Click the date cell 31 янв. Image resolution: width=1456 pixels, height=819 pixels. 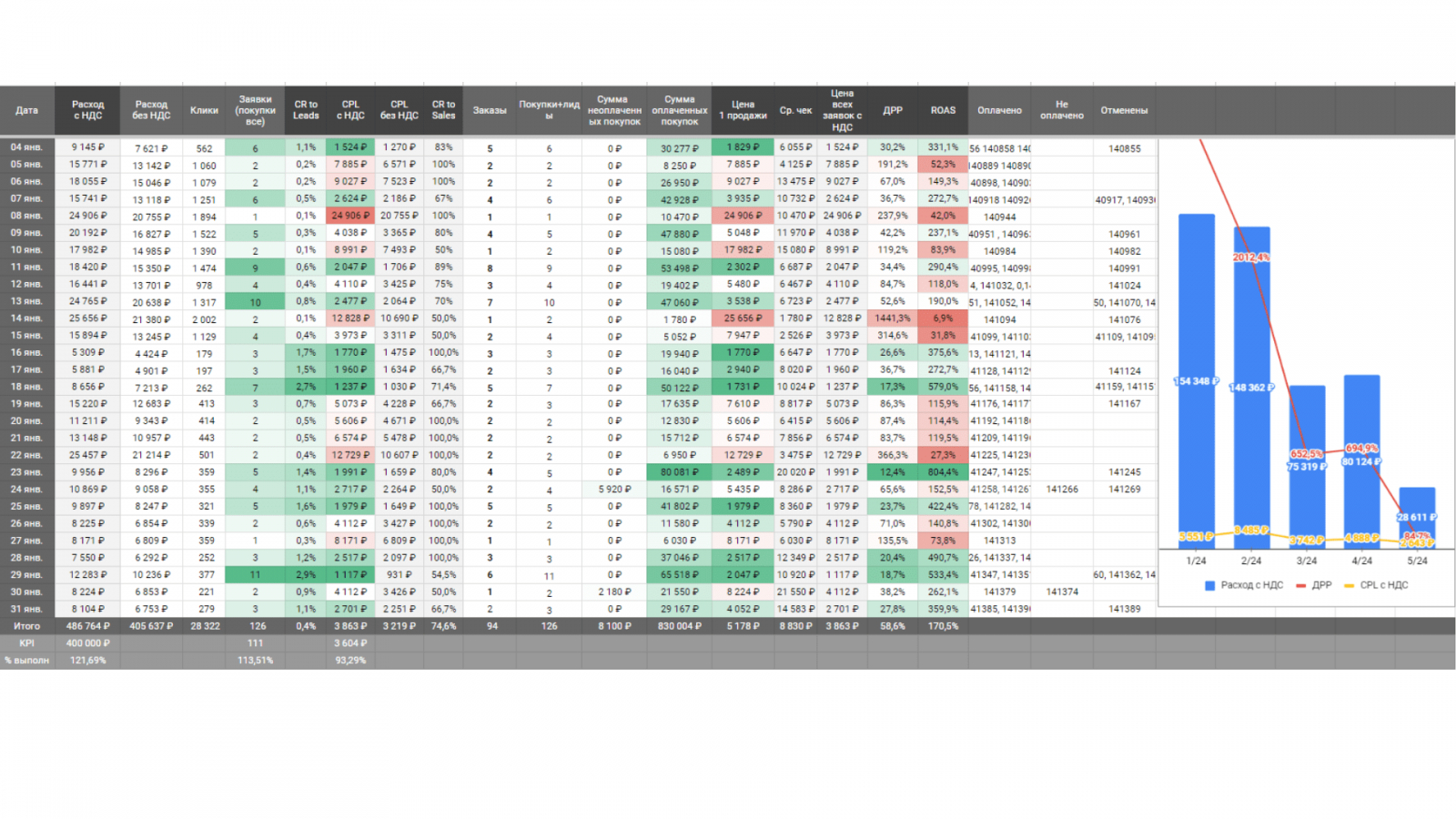[27, 609]
